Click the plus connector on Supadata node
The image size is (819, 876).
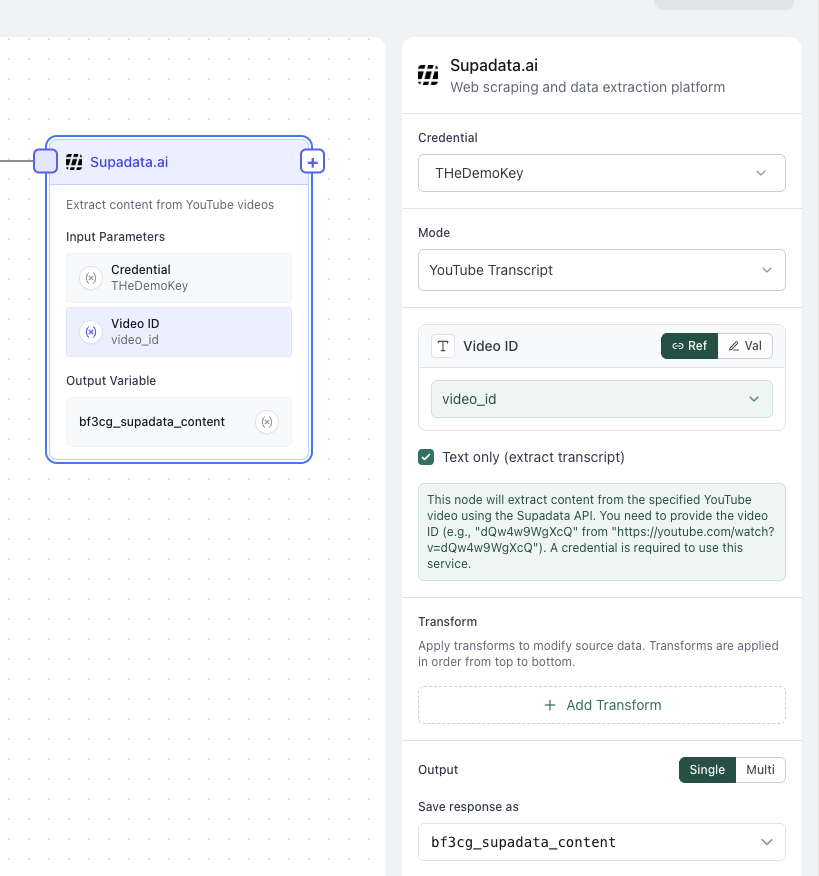(312, 161)
